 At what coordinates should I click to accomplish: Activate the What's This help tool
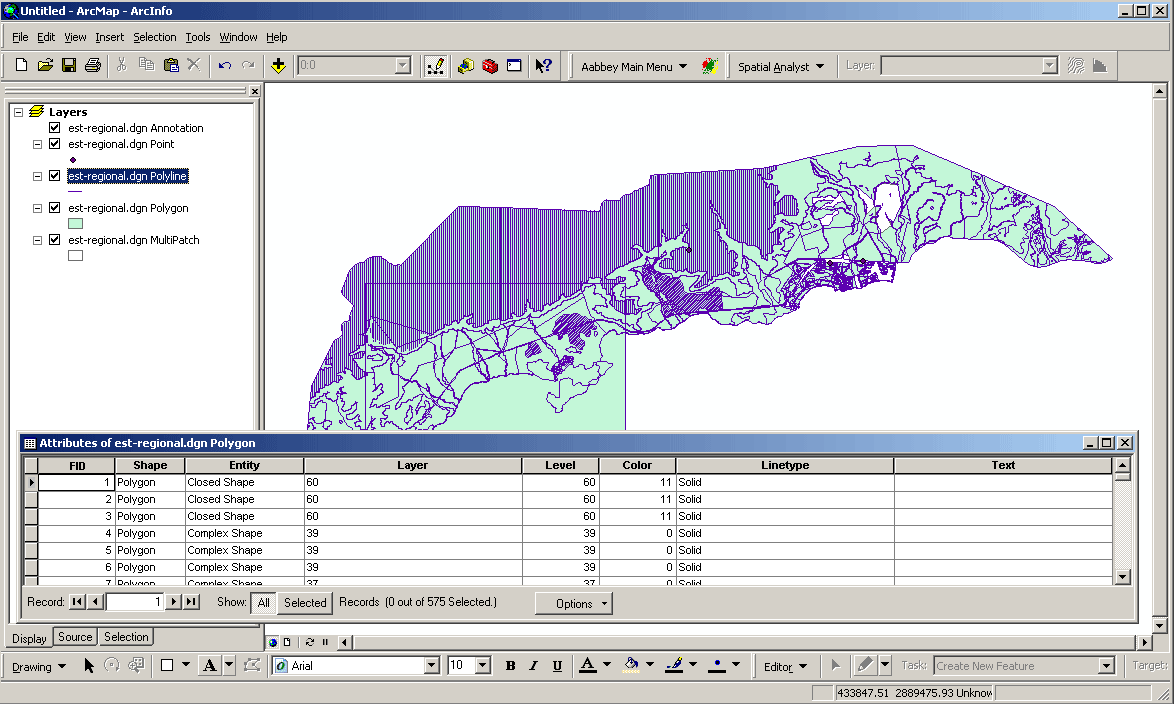(543, 65)
